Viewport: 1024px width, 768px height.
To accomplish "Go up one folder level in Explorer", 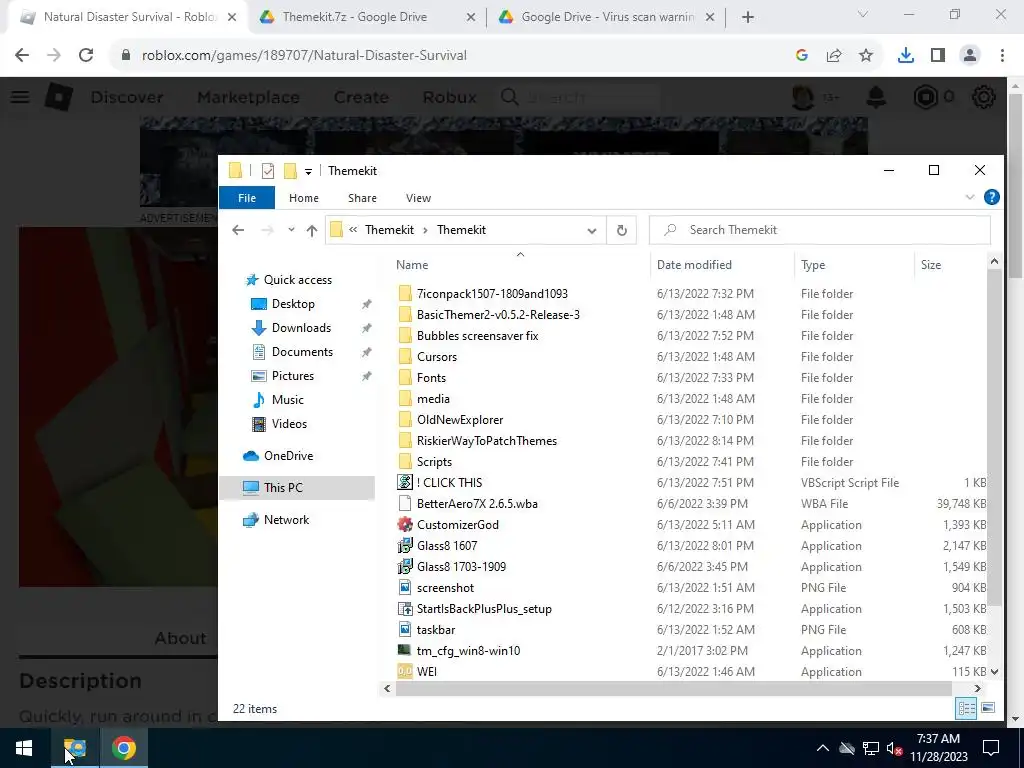I will coord(312,230).
